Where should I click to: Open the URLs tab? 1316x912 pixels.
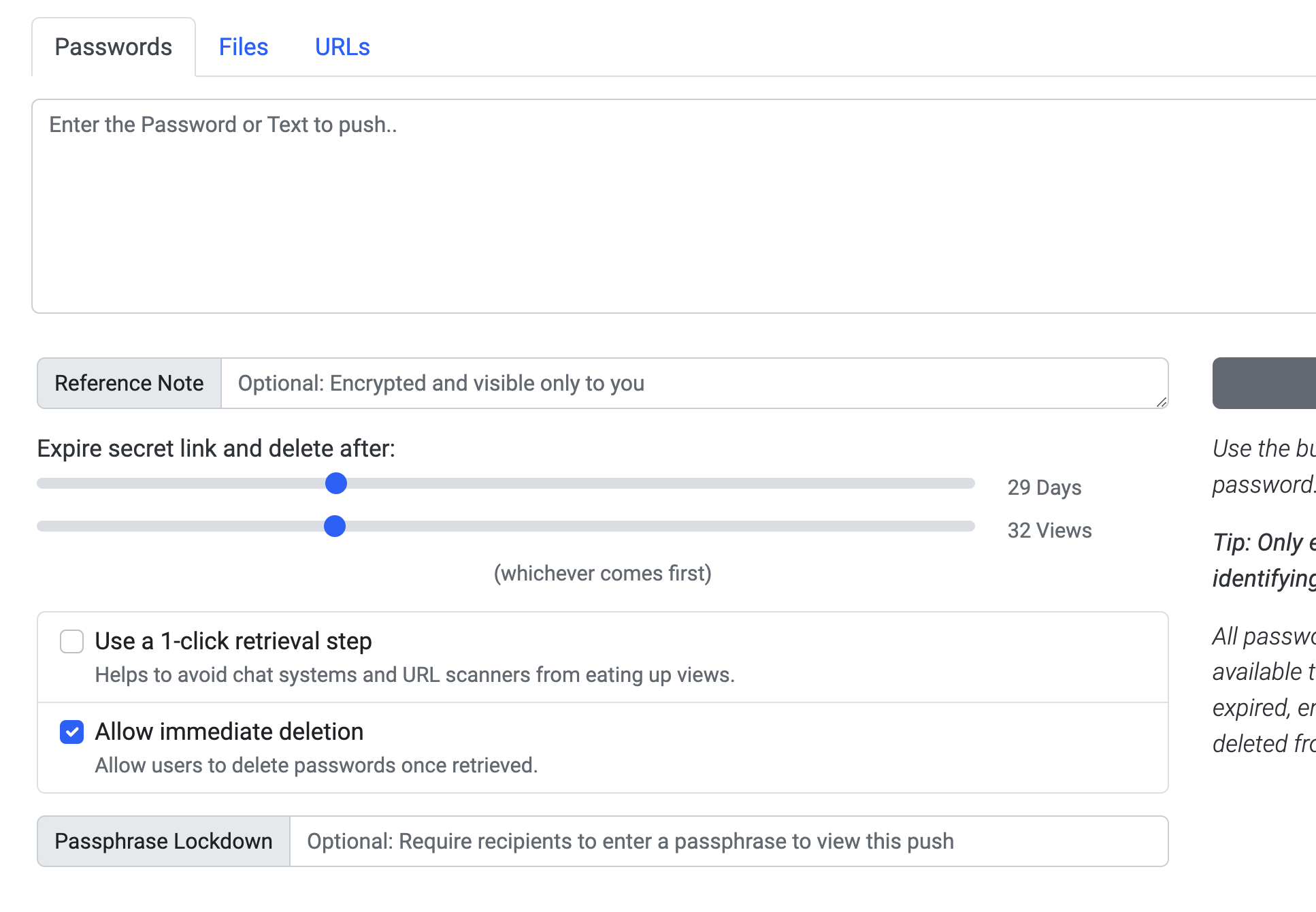pyautogui.click(x=342, y=46)
